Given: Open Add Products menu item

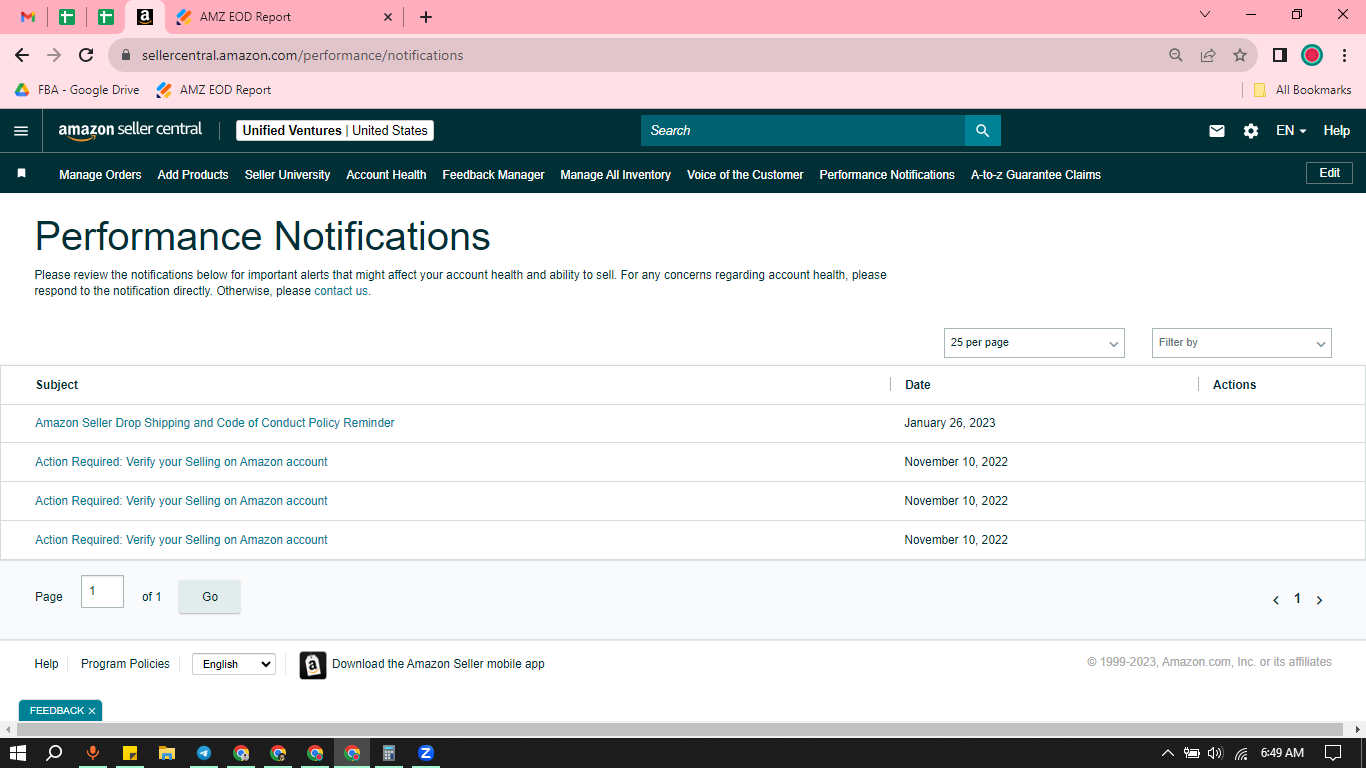Looking at the screenshot, I should pos(193,174).
